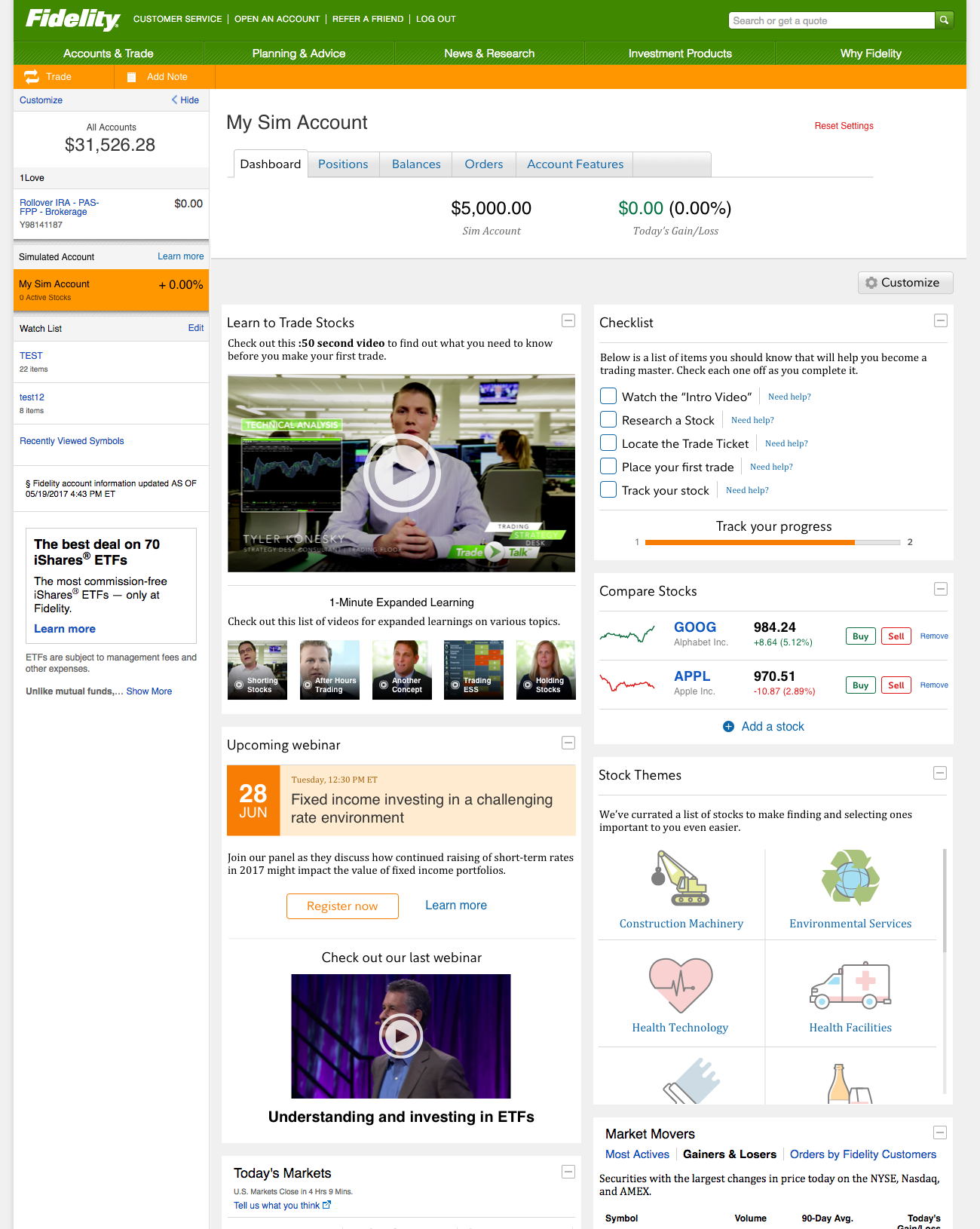Collapse the Compare Stocks panel
The image size is (980, 1229).
pos(941,590)
